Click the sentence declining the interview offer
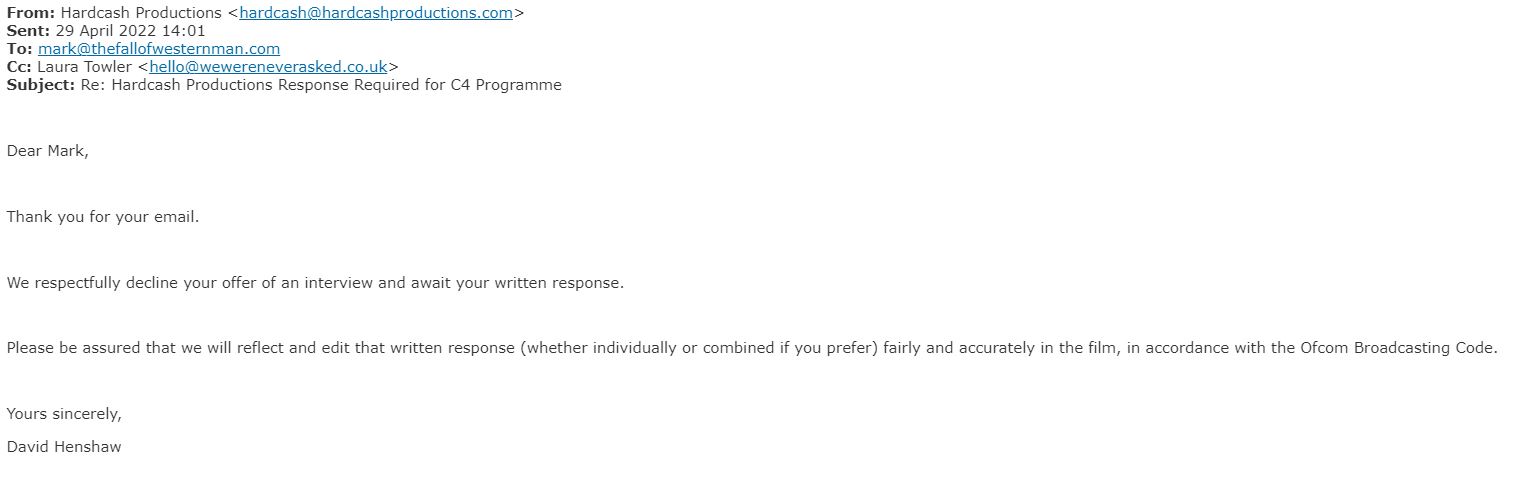The height and width of the screenshot is (483, 1517). pos(315,283)
